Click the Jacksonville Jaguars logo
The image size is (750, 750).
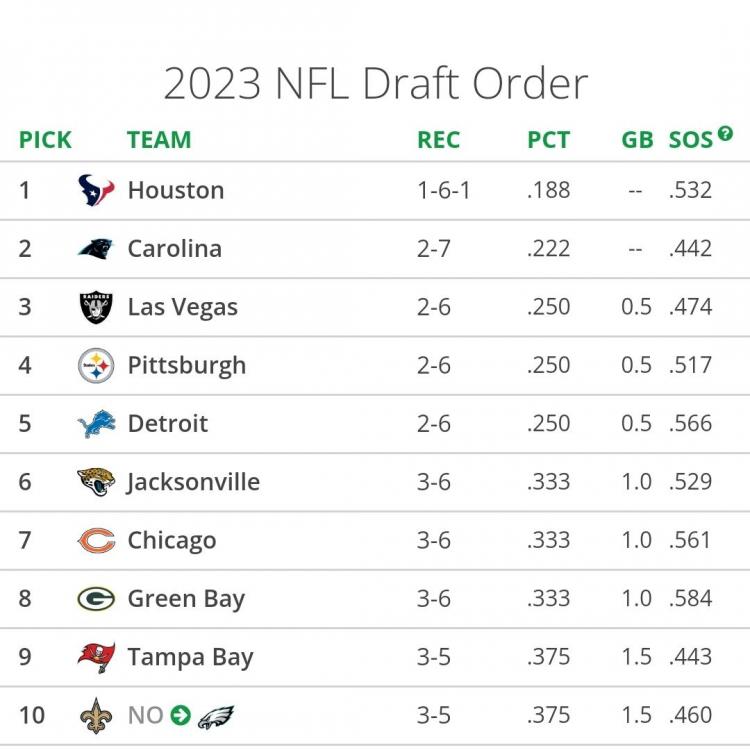tap(96, 482)
